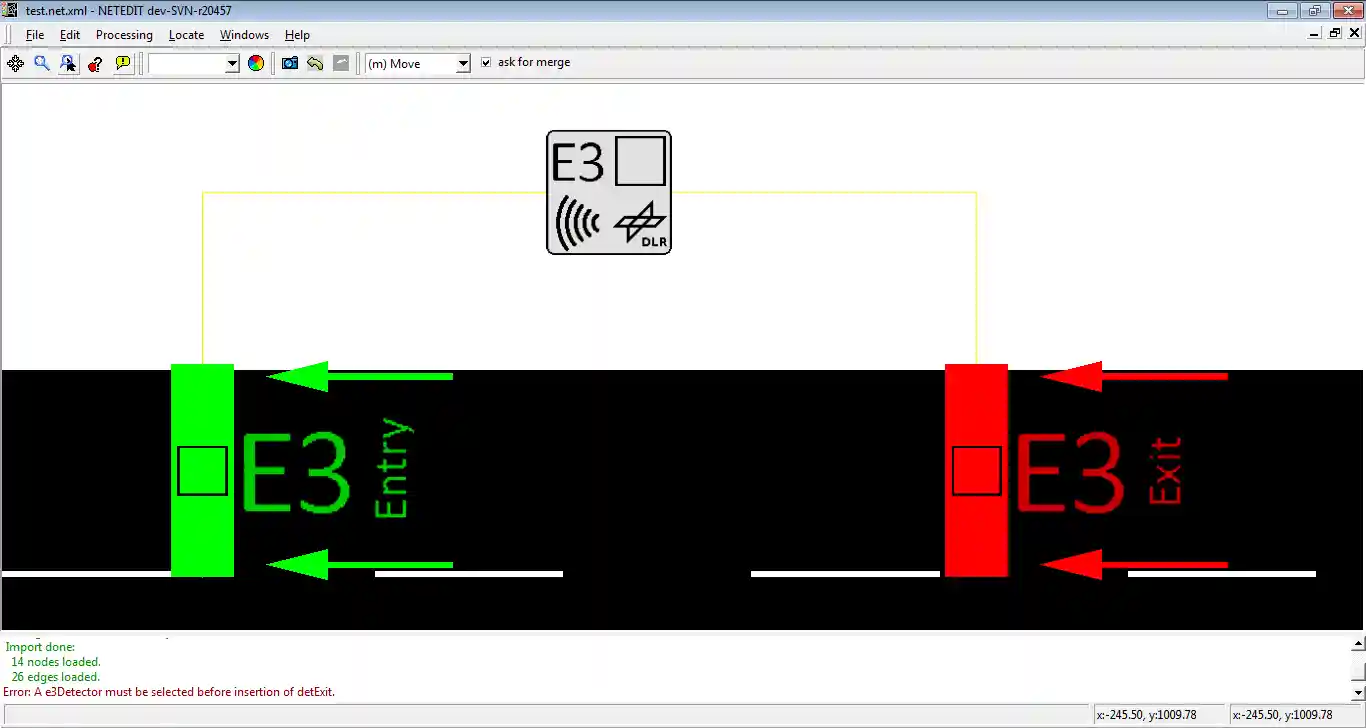
Task: Open the File menu
Action: click(35, 35)
